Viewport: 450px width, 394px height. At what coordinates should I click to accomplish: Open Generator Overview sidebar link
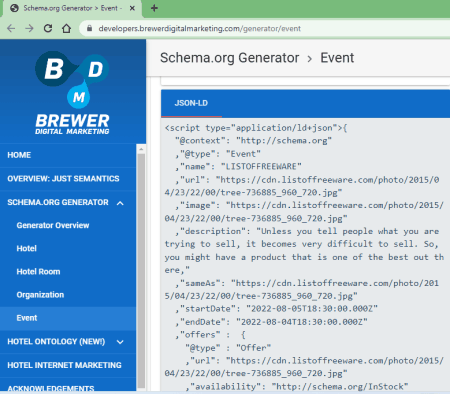coord(53,225)
